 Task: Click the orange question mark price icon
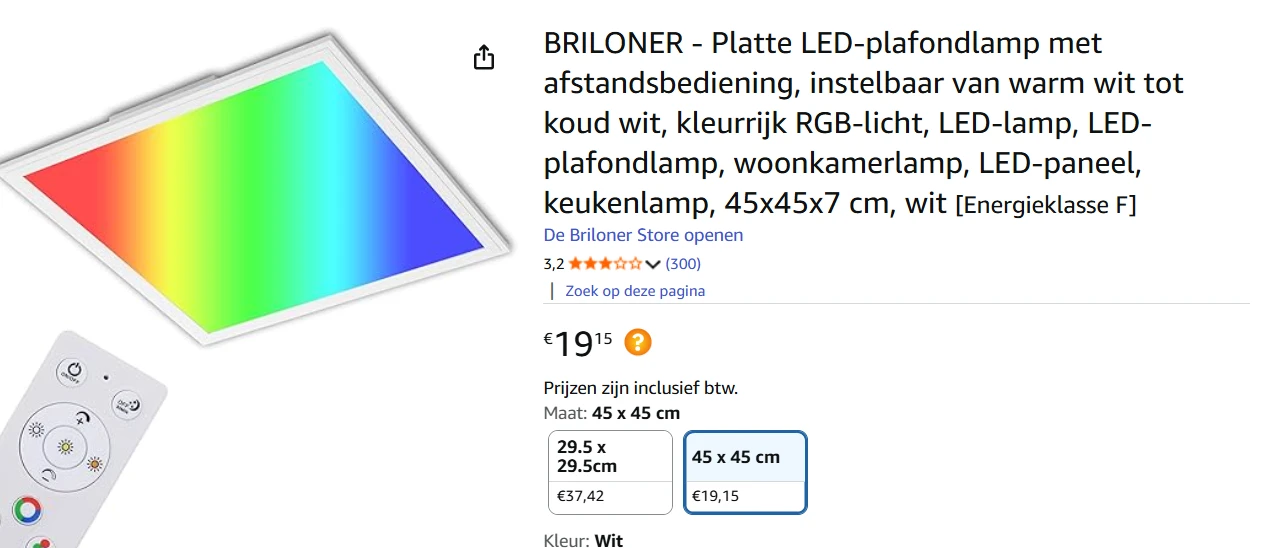[637, 343]
